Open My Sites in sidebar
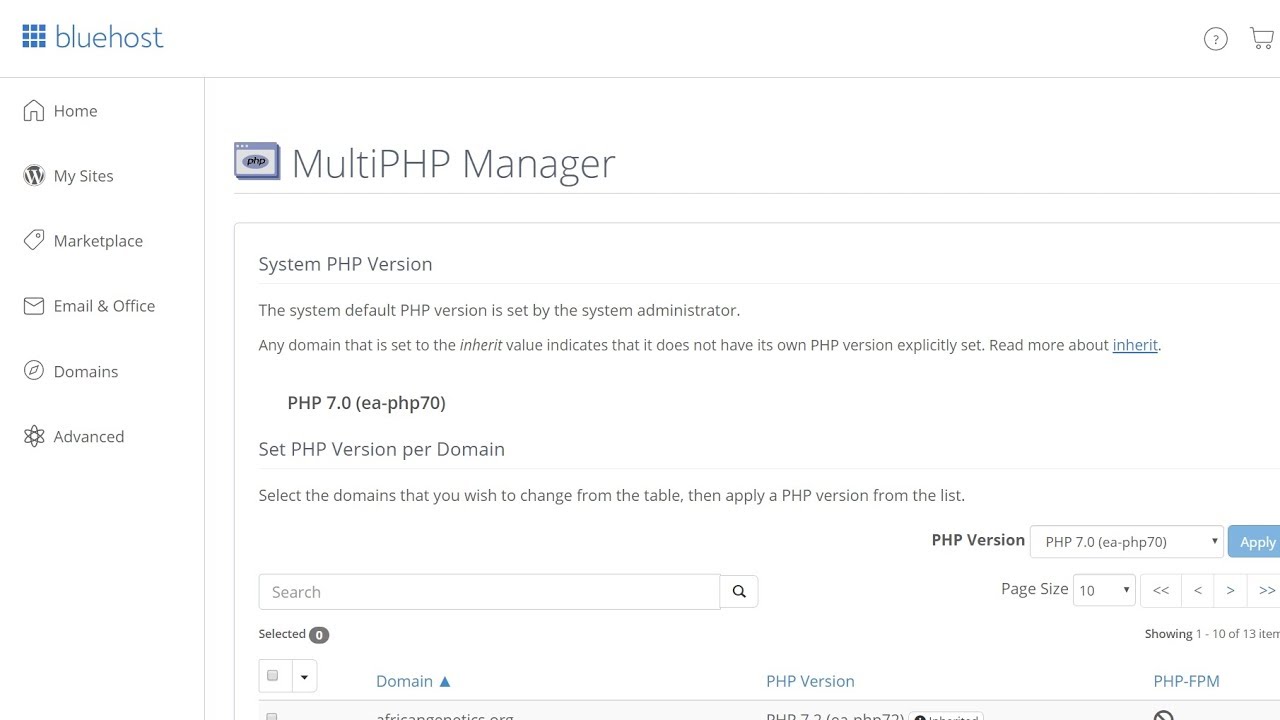Viewport: 1280px width, 720px height. tap(84, 176)
